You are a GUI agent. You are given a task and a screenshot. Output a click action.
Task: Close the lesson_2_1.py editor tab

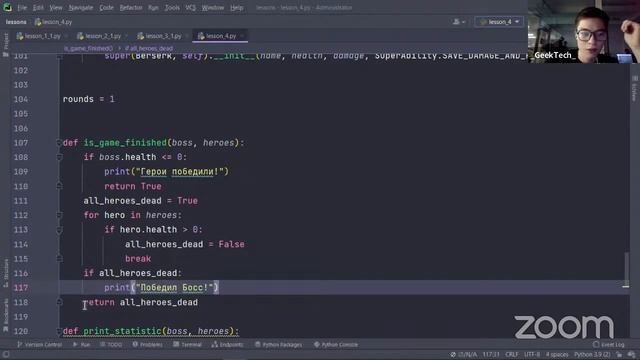127,36
